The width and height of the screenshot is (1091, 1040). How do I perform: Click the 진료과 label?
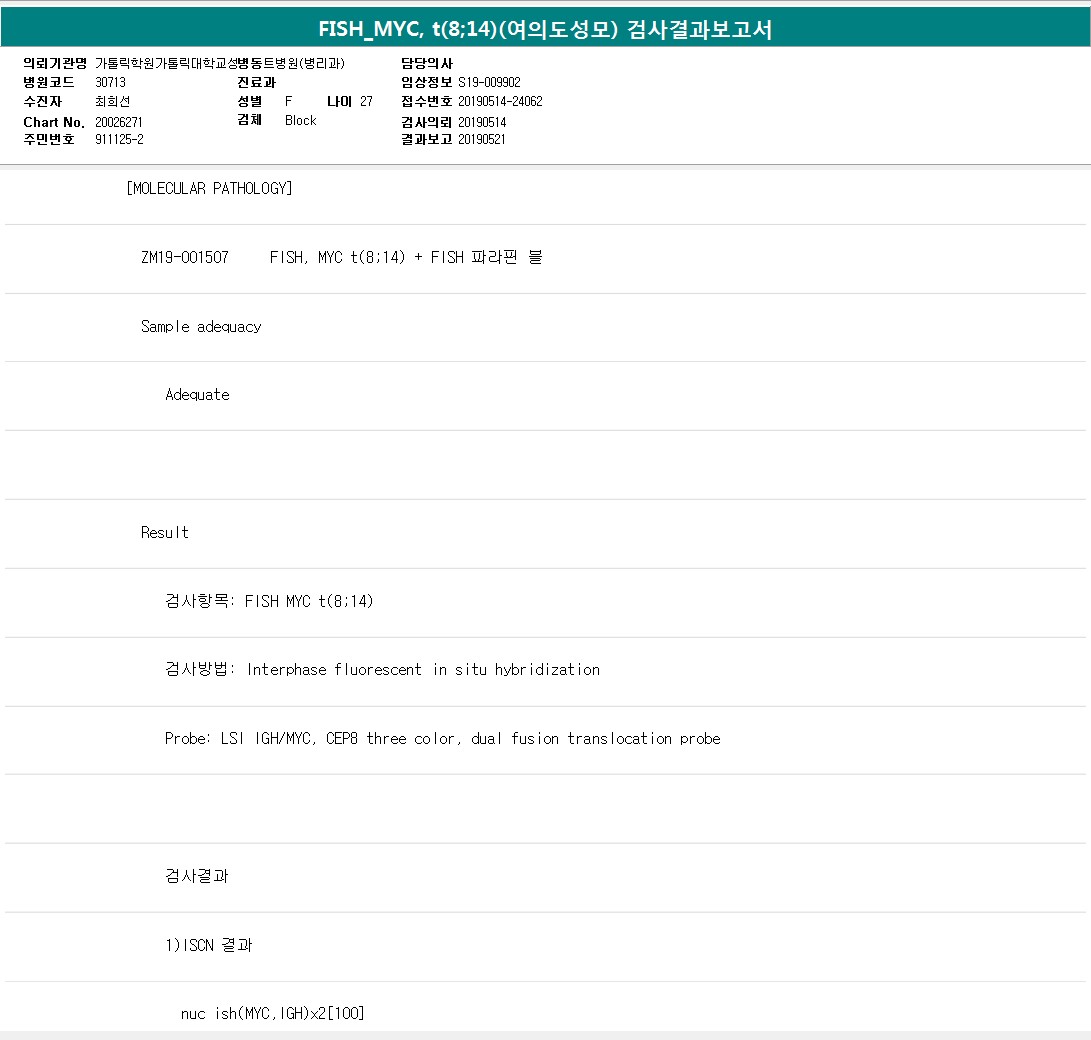tap(256, 82)
